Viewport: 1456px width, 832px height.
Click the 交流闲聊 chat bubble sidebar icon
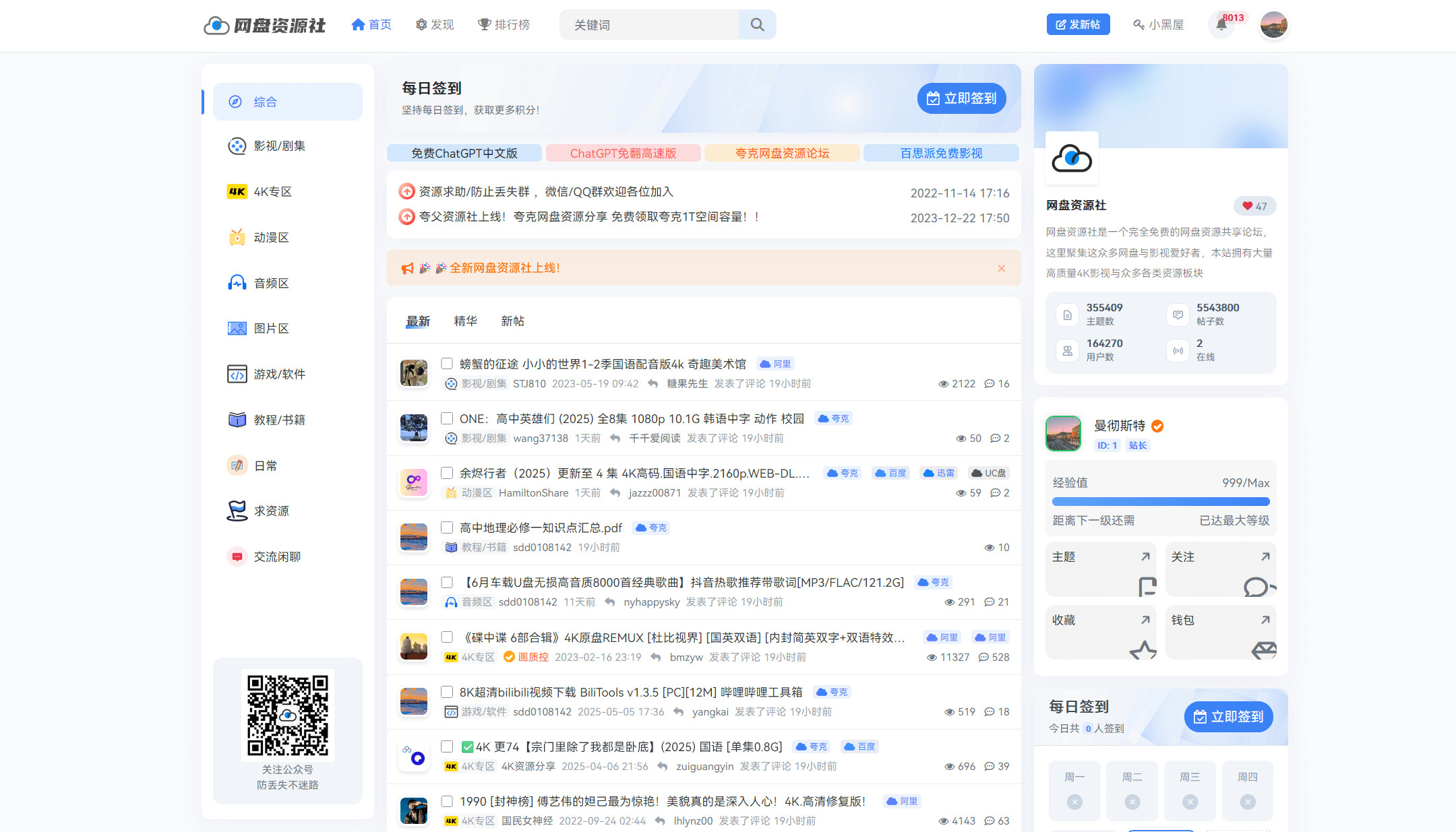coord(237,556)
